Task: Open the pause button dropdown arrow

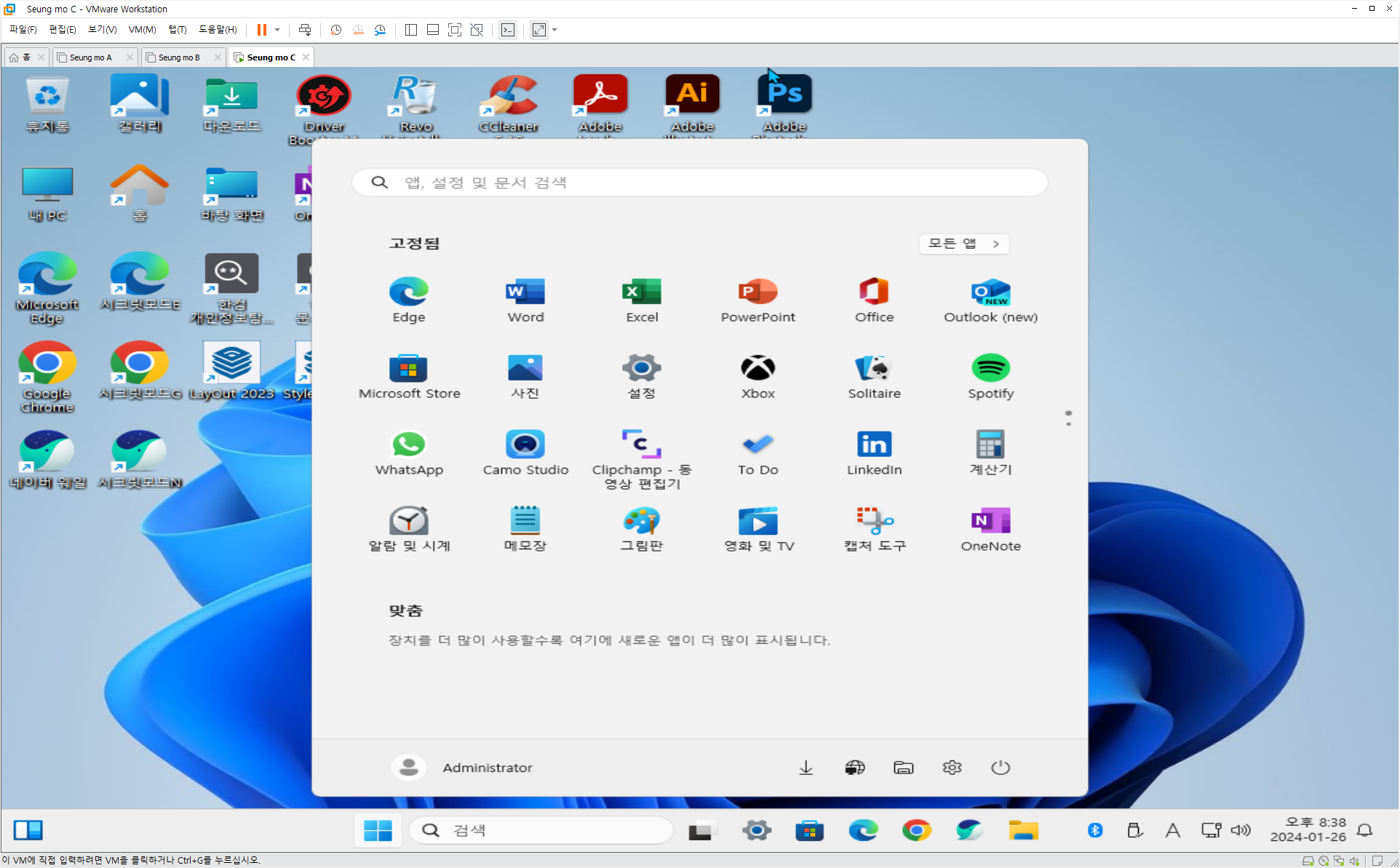Action: pos(277,30)
